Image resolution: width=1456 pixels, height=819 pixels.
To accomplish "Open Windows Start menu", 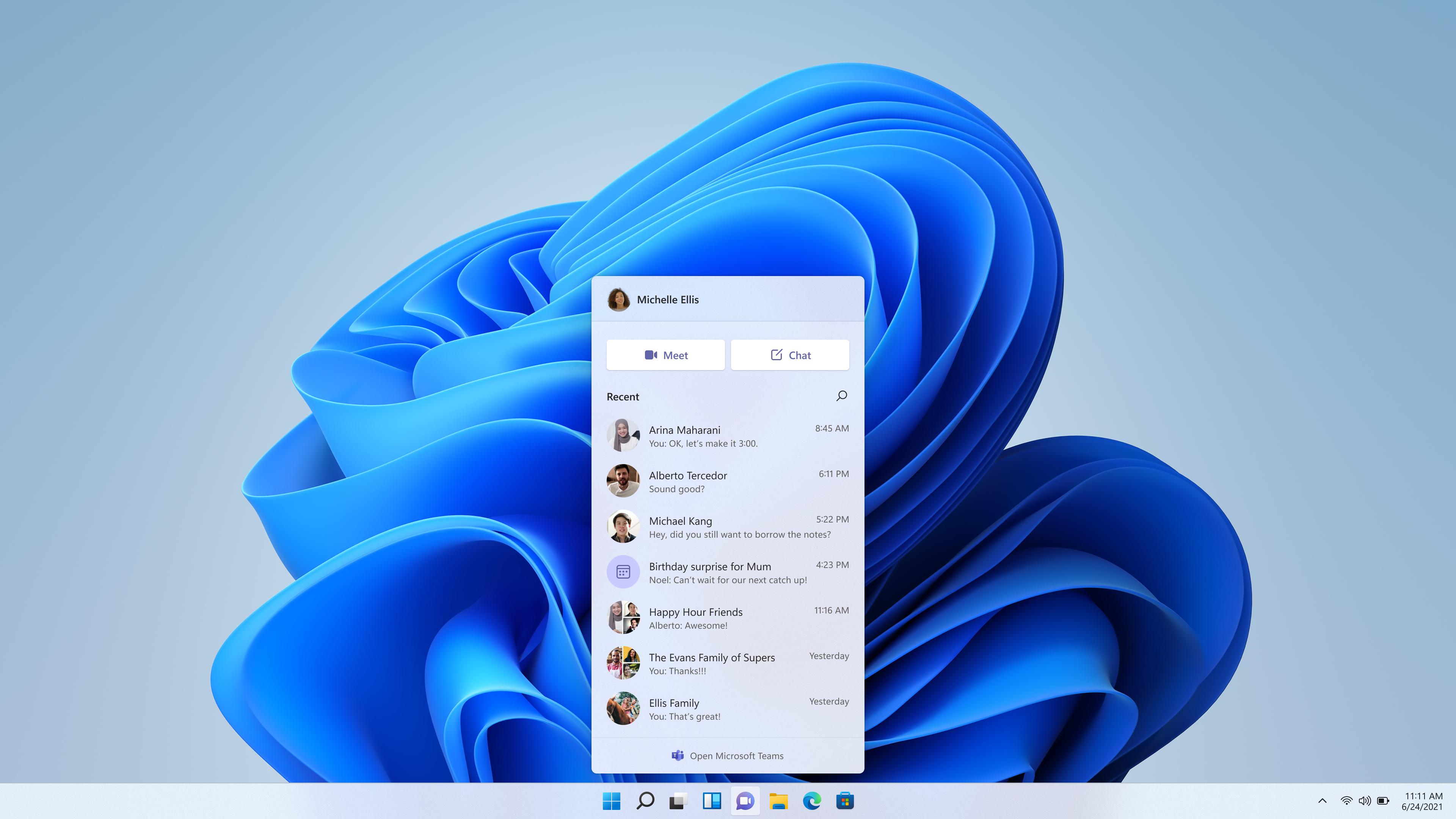I will [x=611, y=800].
